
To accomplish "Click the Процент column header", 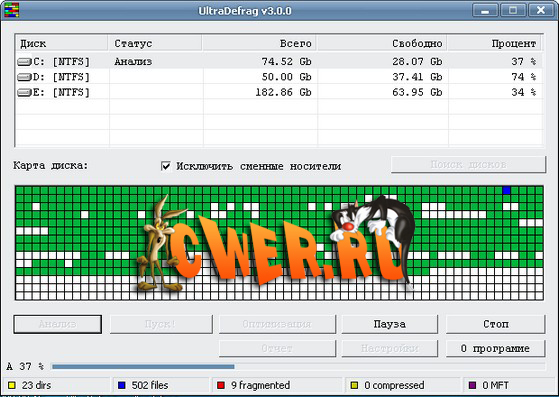I will coord(494,43).
